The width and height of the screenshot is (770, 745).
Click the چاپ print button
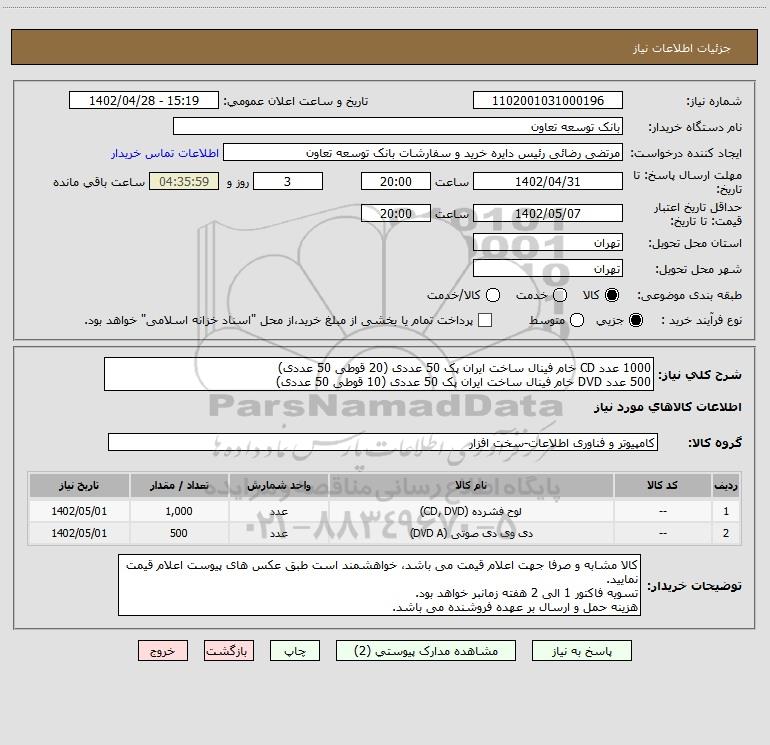coord(295,651)
